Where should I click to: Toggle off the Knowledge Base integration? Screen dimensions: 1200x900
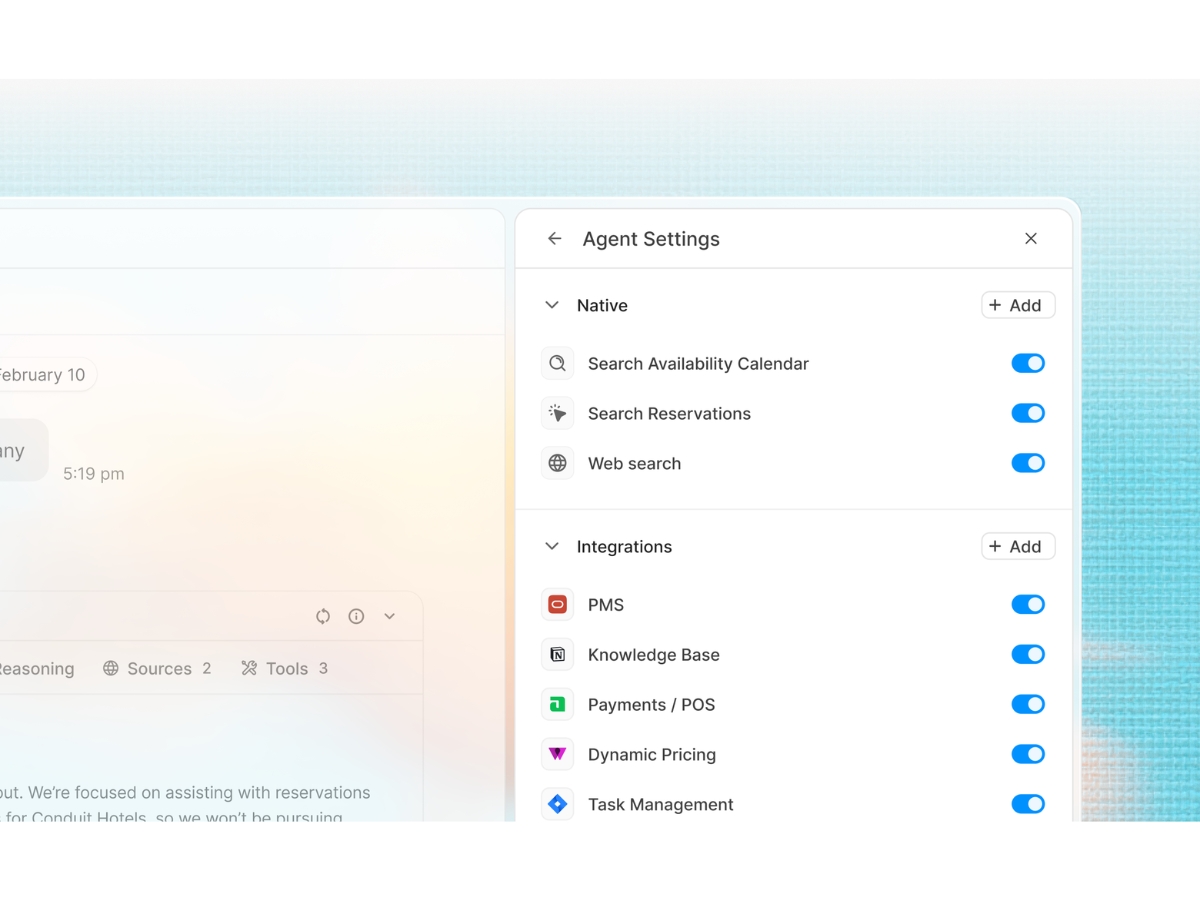point(1028,654)
